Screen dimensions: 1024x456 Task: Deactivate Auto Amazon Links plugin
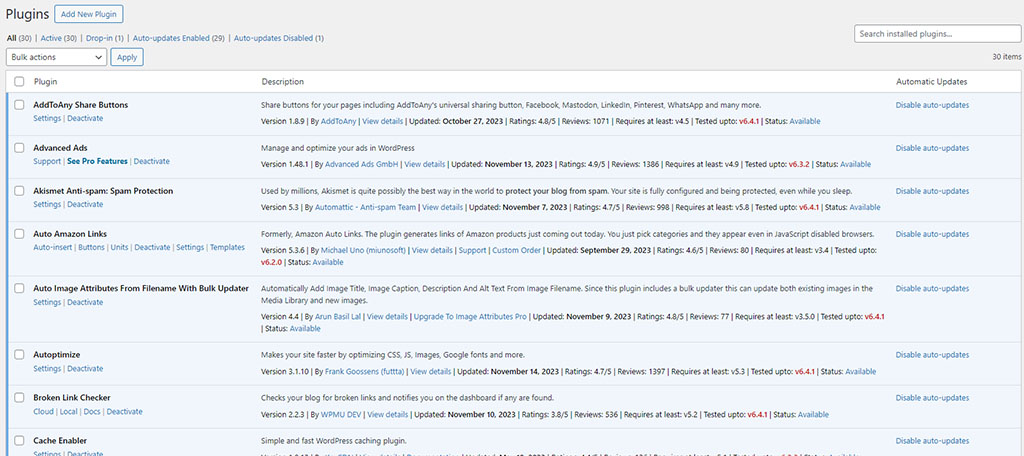152,248
